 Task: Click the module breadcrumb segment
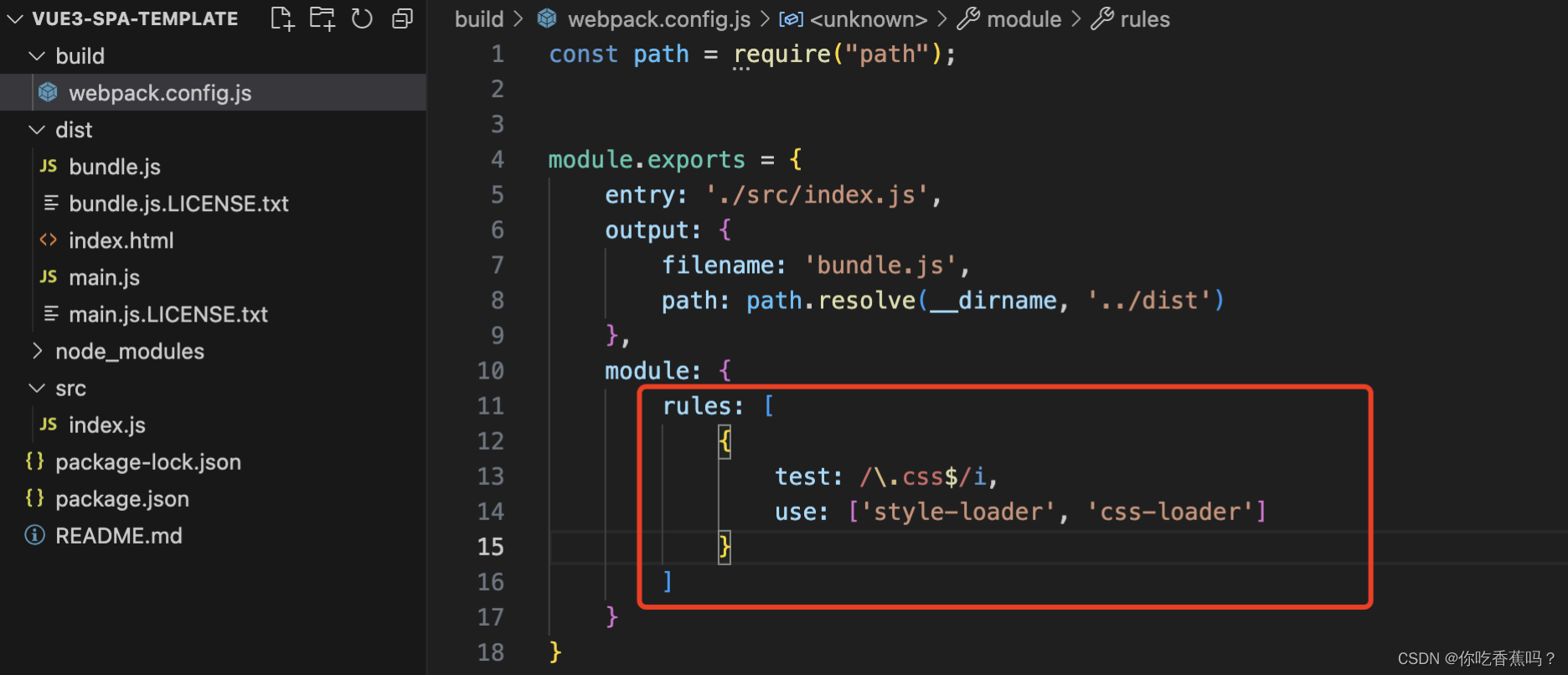[x=1024, y=18]
